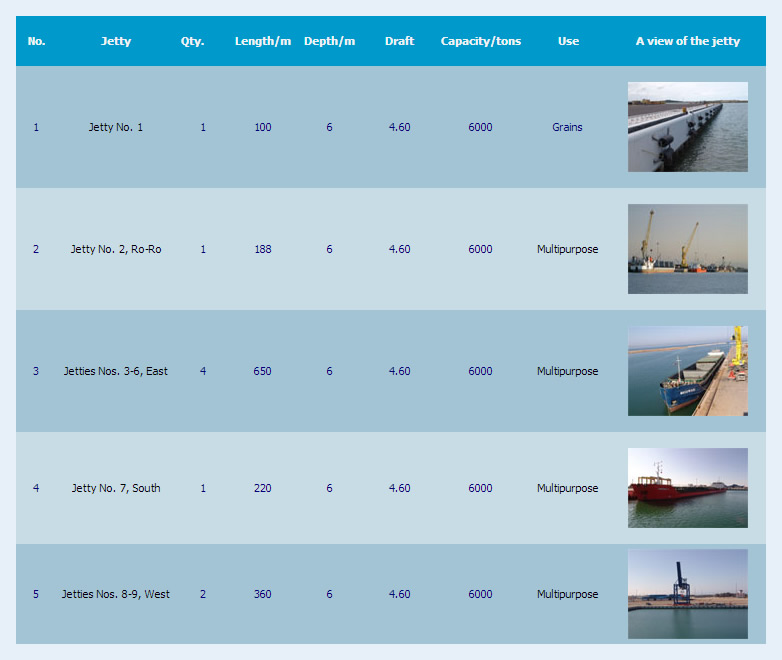Image resolution: width=782 pixels, height=660 pixels.
Task: Click capacity 6000 in Jetty No. 7 row
Action: pos(480,488)
